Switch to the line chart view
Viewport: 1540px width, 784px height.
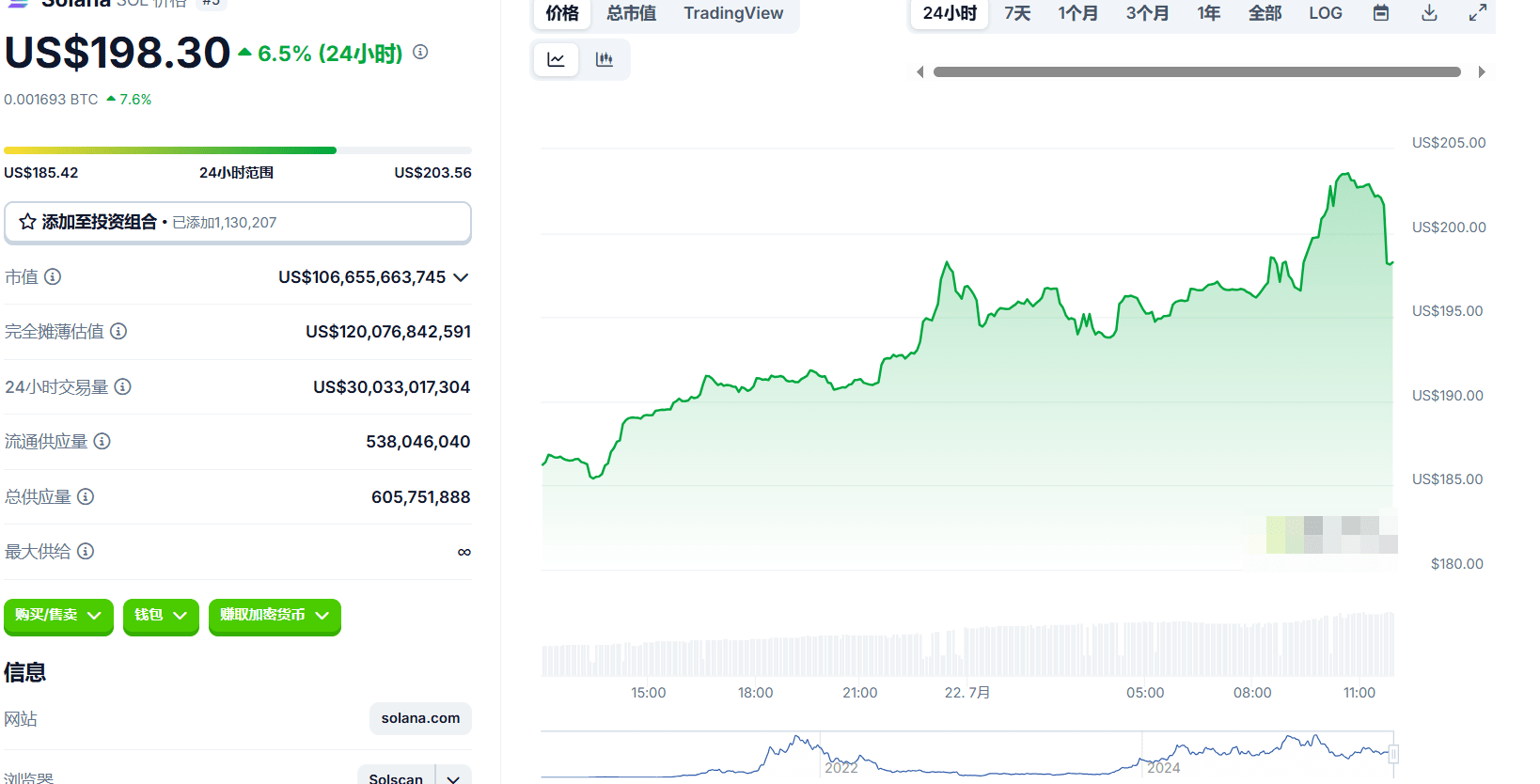(556, 60)
